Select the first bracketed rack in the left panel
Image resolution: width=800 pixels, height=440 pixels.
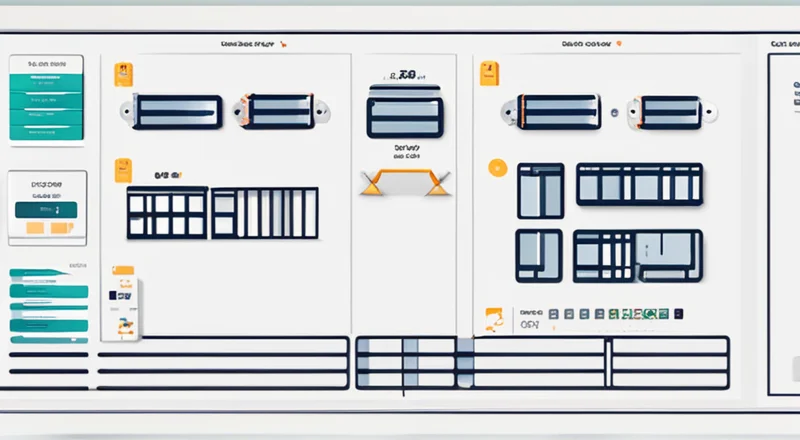[x=176, y=111]
